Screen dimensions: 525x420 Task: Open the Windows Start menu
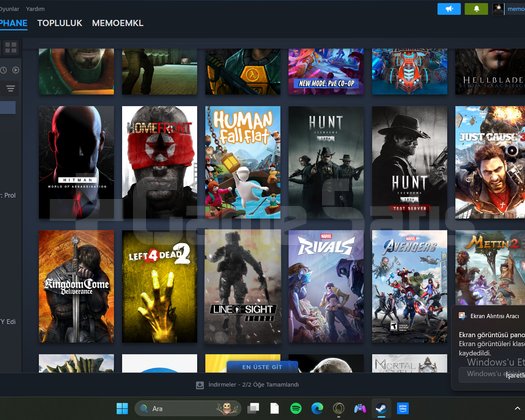coord(122,408)
